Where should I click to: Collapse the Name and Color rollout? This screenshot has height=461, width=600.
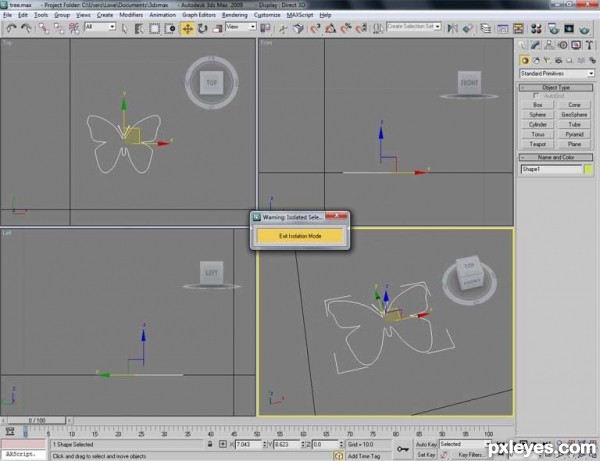(x=556, y=157)
